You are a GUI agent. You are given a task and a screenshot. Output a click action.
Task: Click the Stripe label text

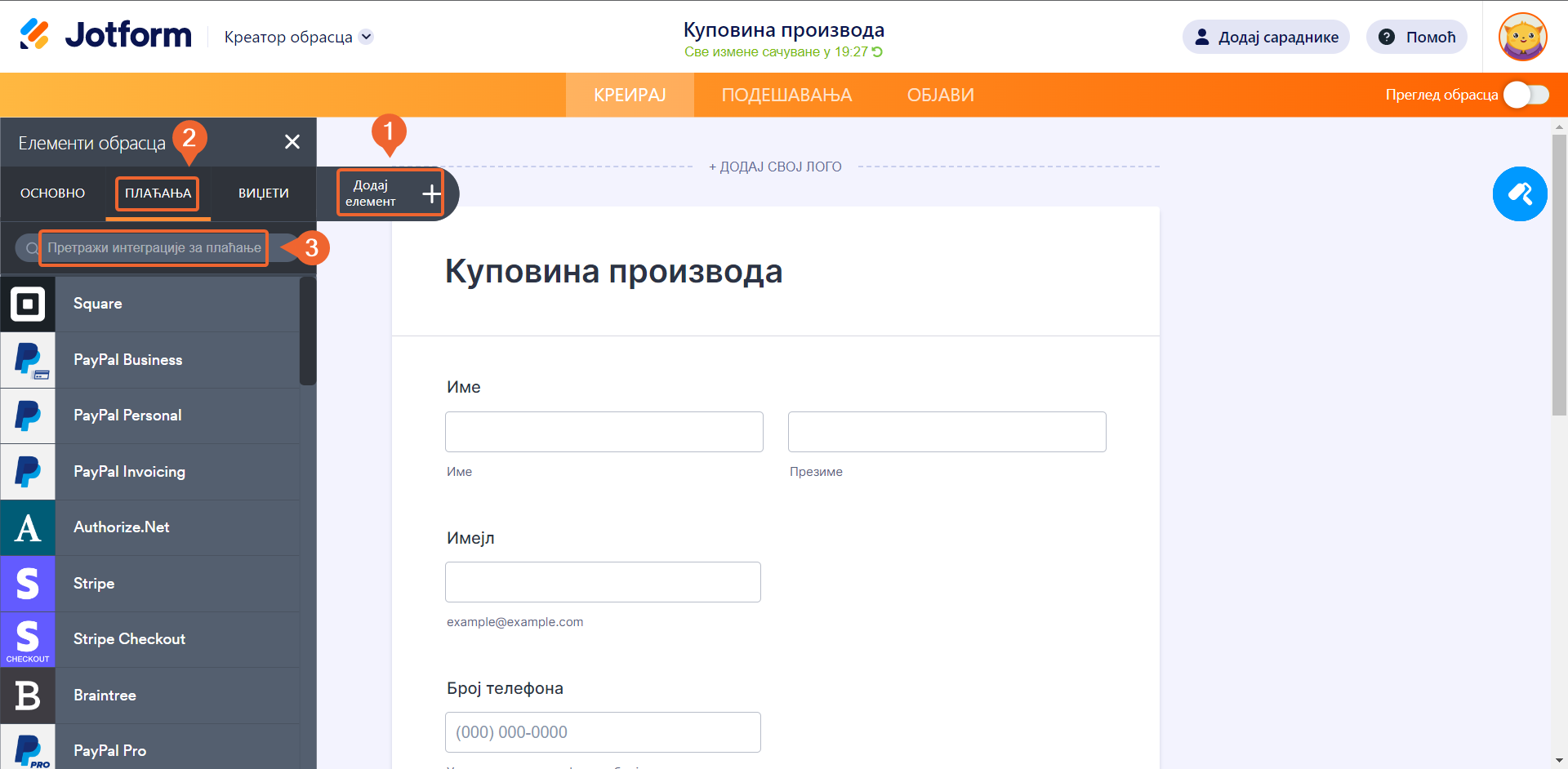94,584
